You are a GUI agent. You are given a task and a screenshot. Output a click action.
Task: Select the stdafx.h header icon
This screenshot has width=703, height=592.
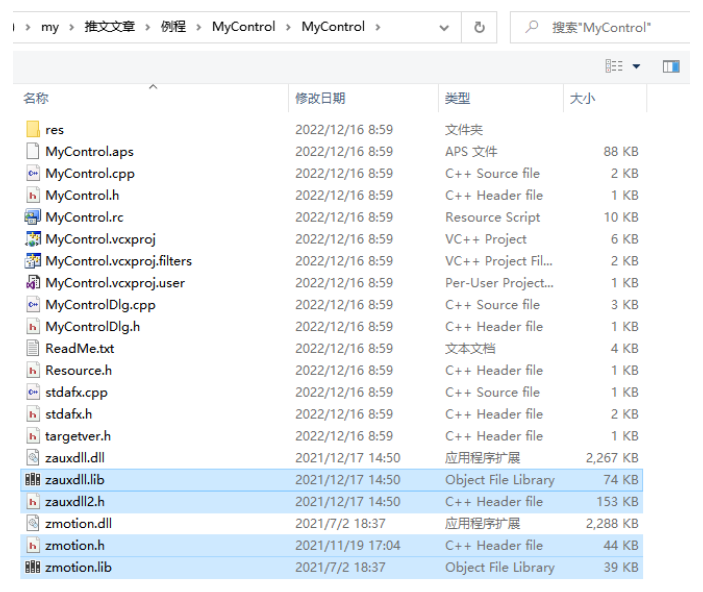(33, 414)
